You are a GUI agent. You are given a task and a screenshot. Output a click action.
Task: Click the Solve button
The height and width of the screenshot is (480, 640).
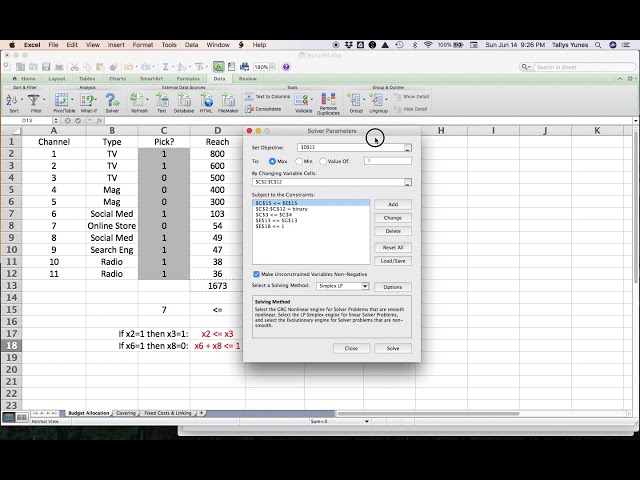(x=393, y=349)
